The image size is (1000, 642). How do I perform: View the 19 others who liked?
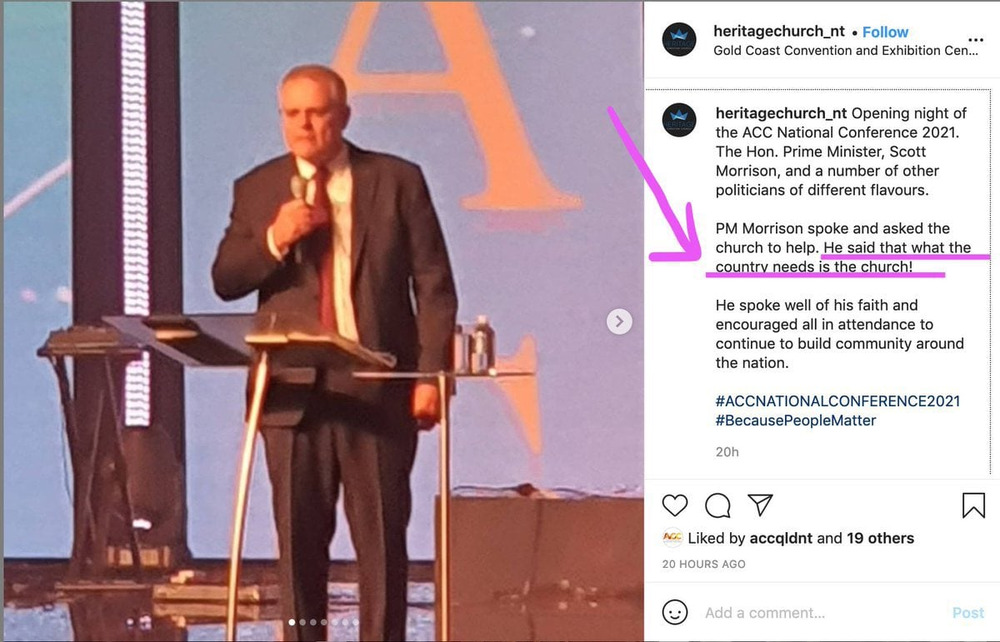coord(880,538)
